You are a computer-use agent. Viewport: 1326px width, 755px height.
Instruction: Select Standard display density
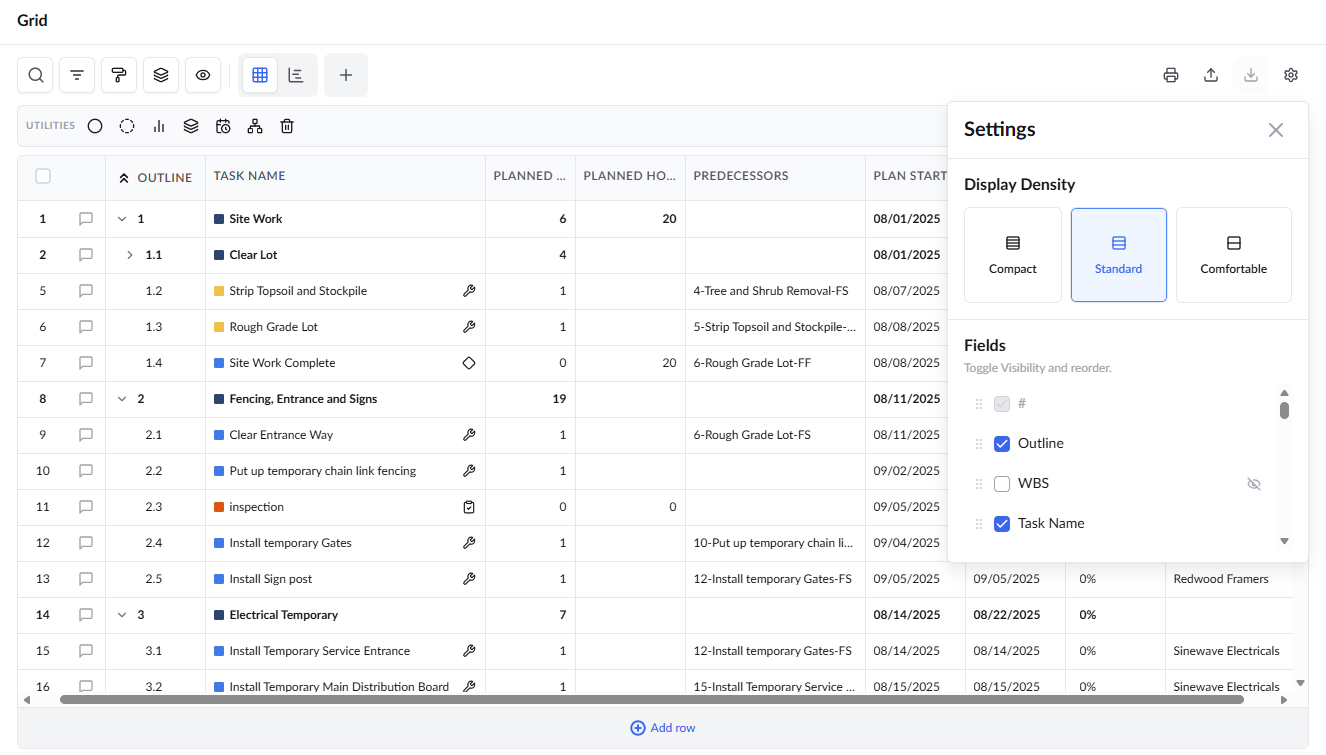tap(1119, 255)
